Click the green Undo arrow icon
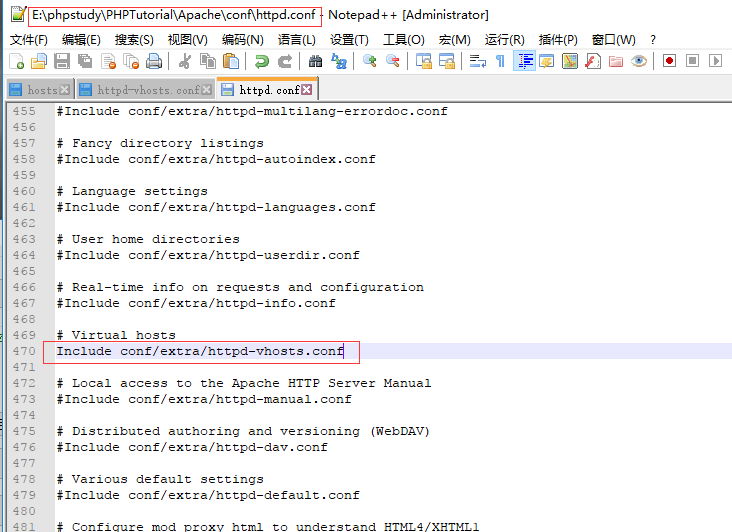The image size is (732, 532). pos(261,61)
